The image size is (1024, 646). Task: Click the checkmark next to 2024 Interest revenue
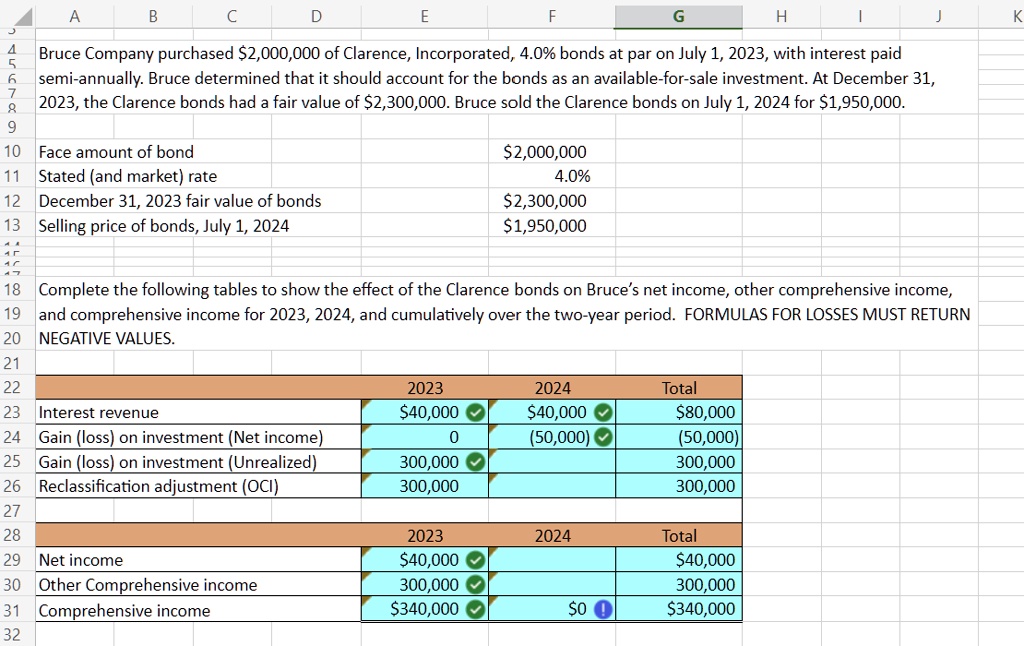click(601, 412)
